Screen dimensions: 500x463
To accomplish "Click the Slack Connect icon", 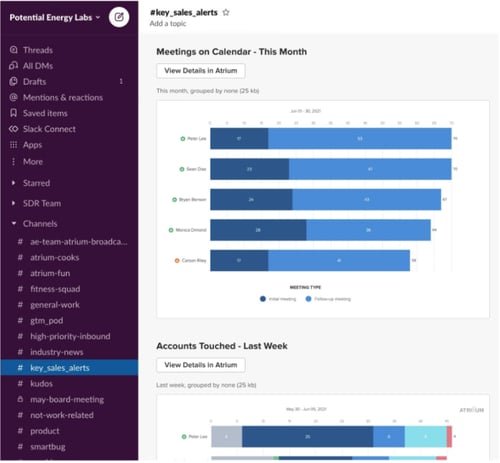I will click(13, 129).
